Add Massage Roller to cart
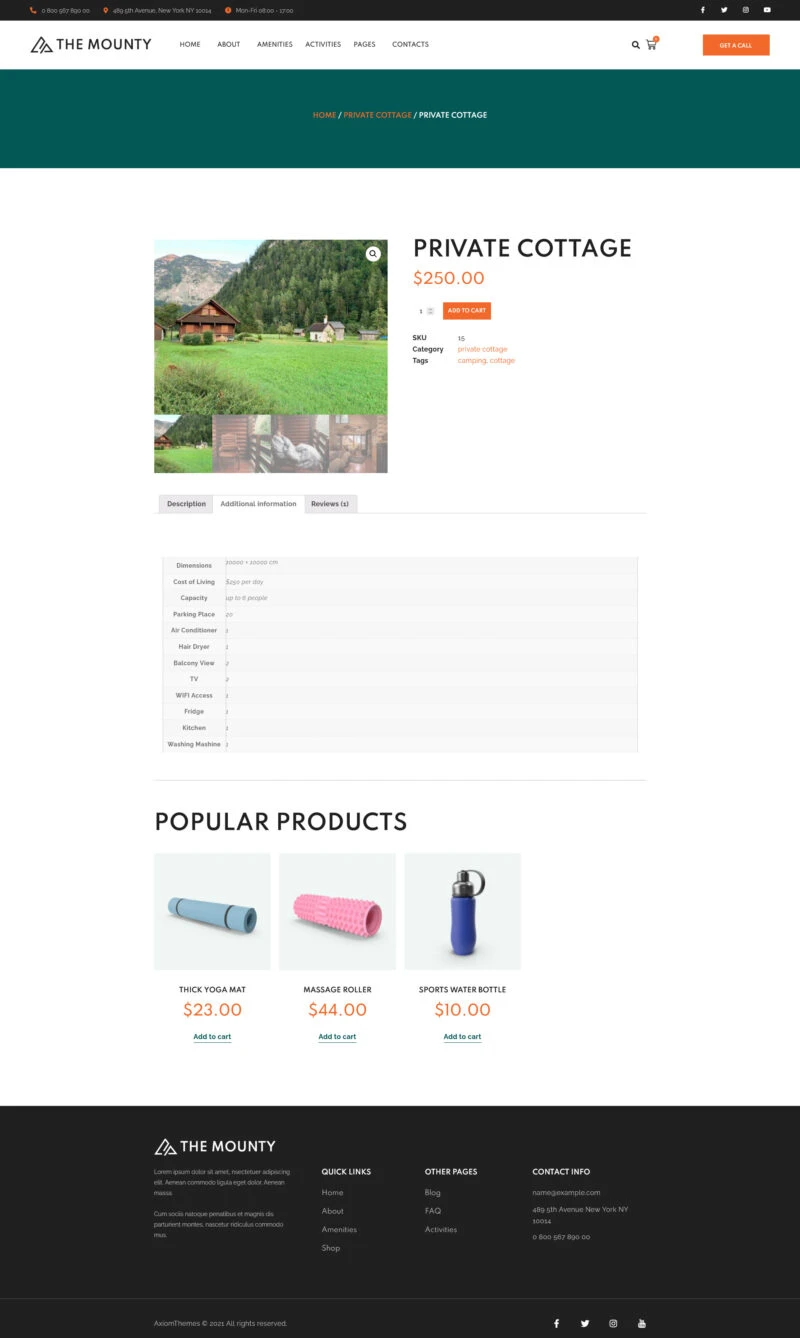The image size is (800, 1338). coord(337,1037)
